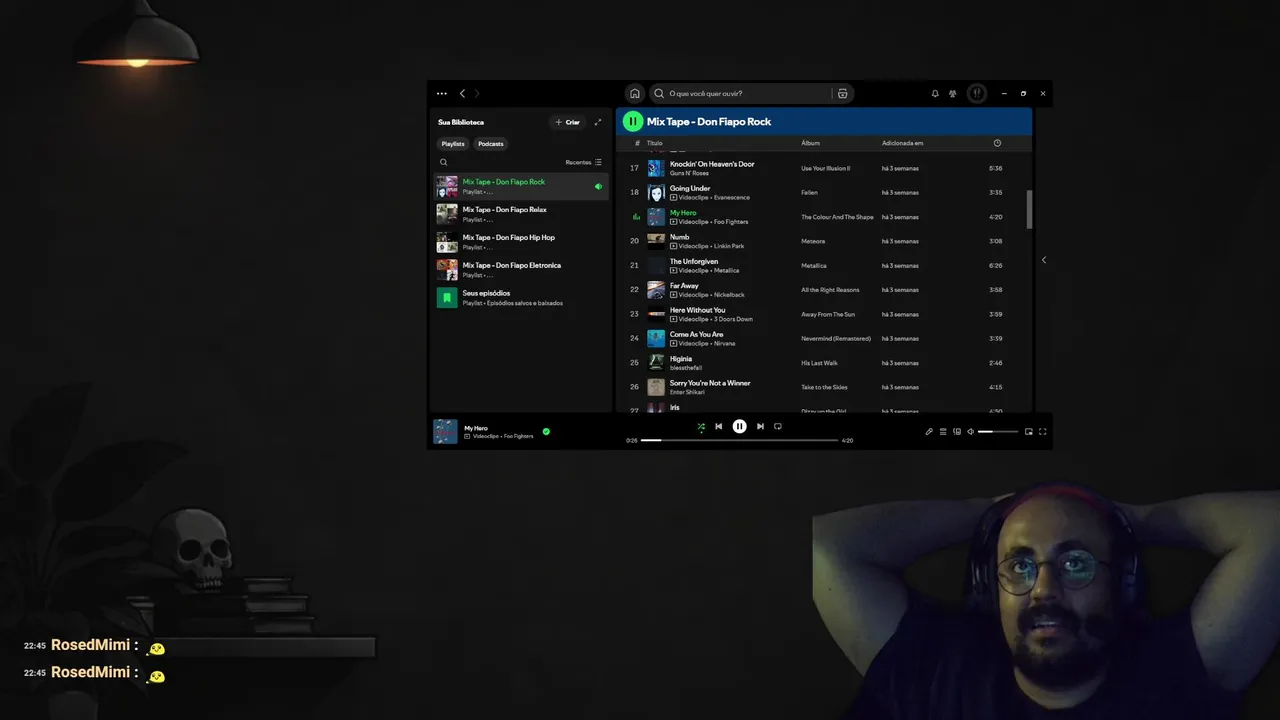Expand Sua Biblioteca with the arrows icon
This screenshot has width=1280, height=720.
pyautogui.click(x=598, y=122)
